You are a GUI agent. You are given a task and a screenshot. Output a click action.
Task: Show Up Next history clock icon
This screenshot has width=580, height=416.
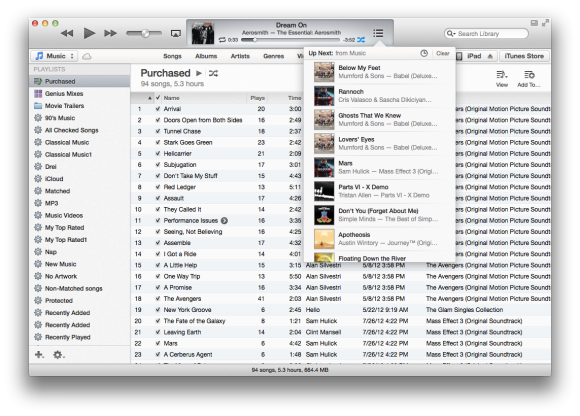pos(424,53)
